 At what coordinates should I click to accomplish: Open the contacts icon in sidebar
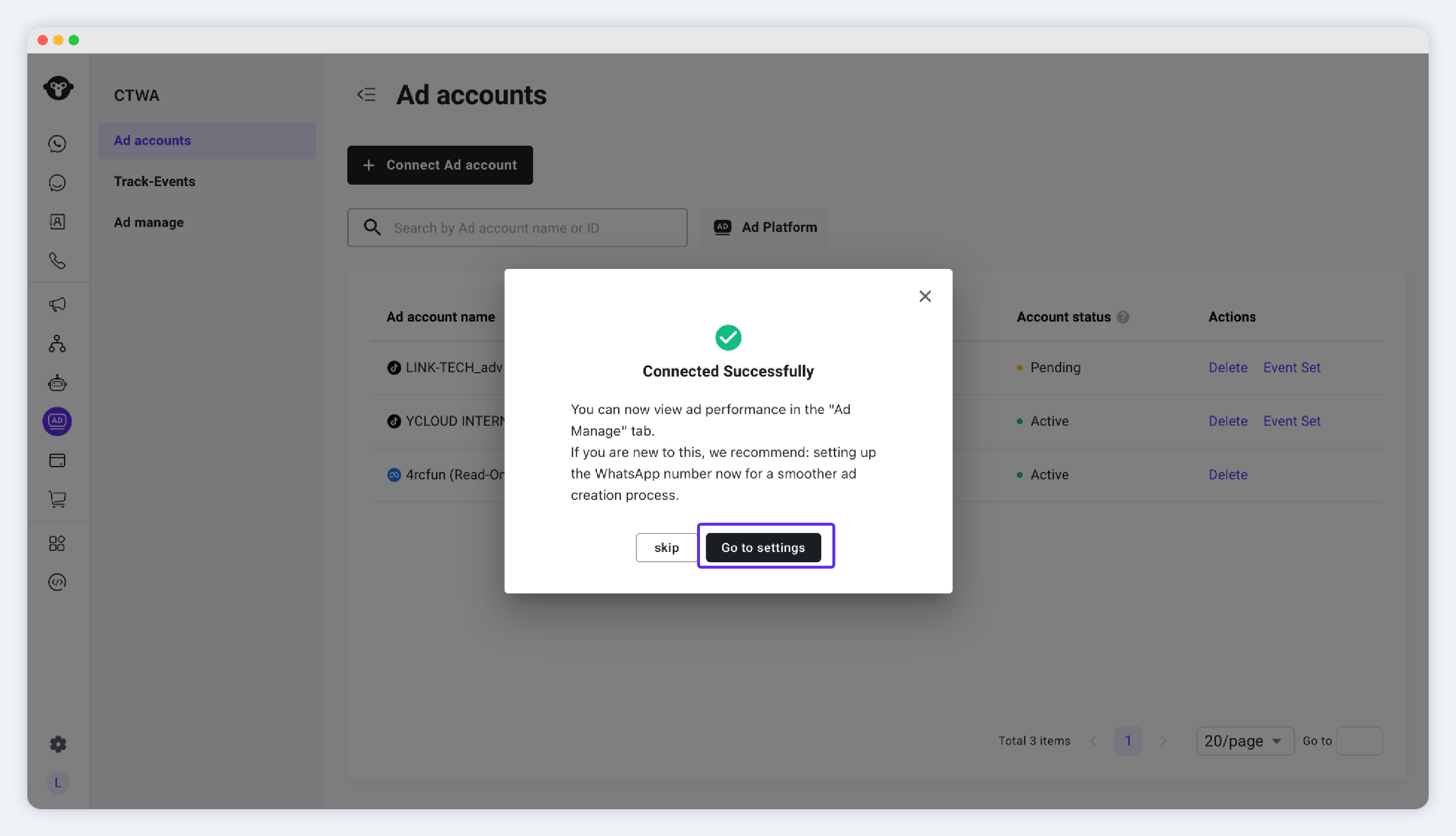pyautogui.click(x=57, y=222)
